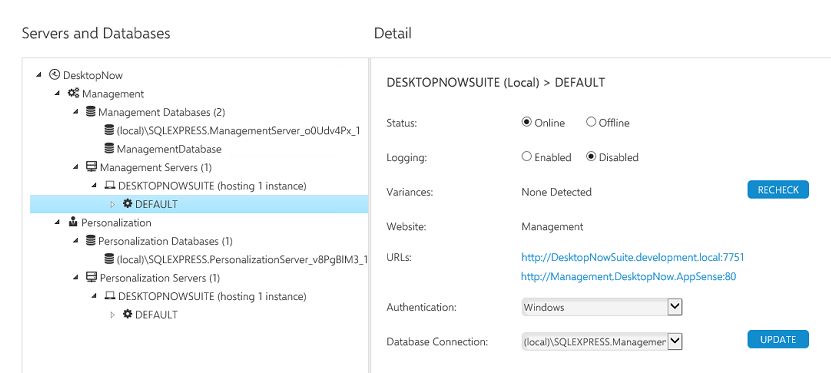Image resolution: width=831 pixels, height=373 pixels.
Task: Click the Personalization Databases stack icon
Action: pos(91,241)
